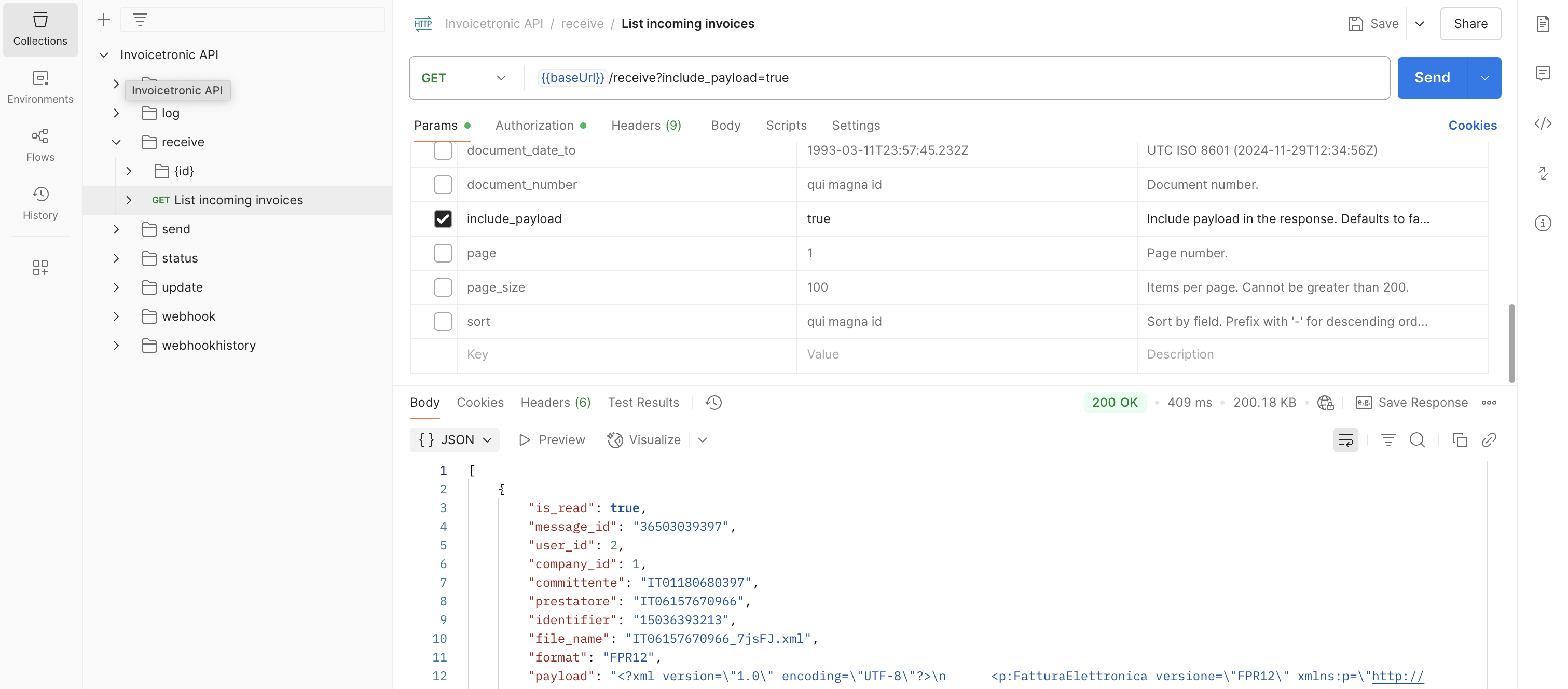Toggle word wrap in response body
This screenshot has height=689, width=1568.
1345,439
